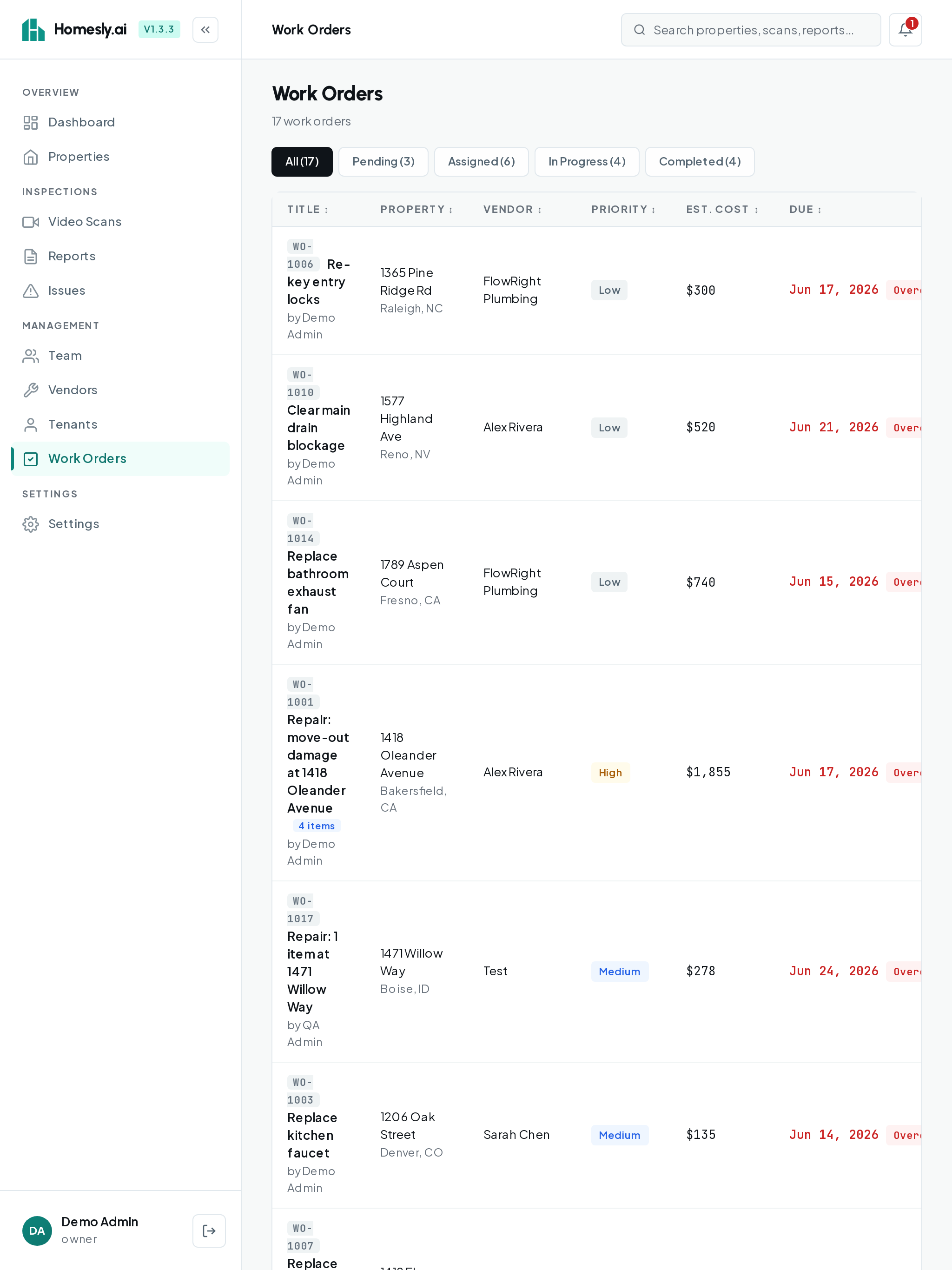Click the Settings gear icon
952x1270 pixels.
[30, 523]
